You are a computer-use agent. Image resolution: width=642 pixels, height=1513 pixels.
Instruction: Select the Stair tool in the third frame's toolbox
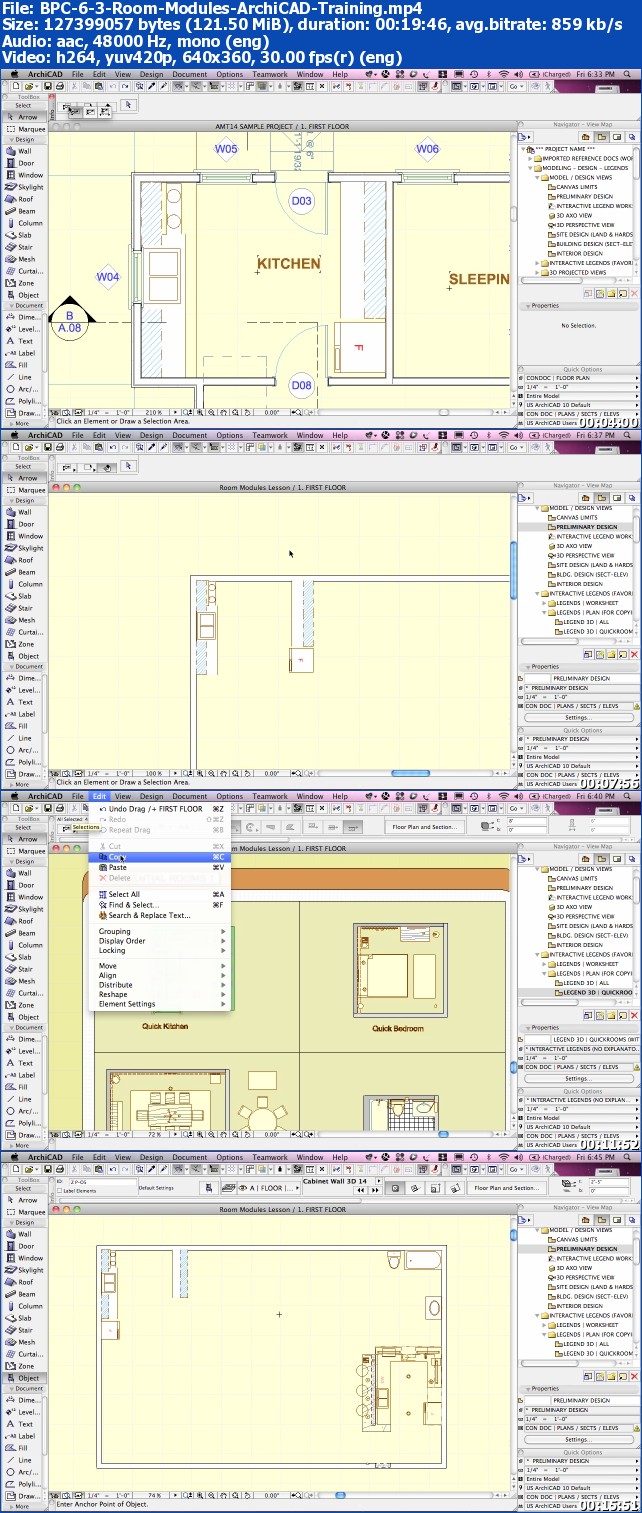coord(25,969)
